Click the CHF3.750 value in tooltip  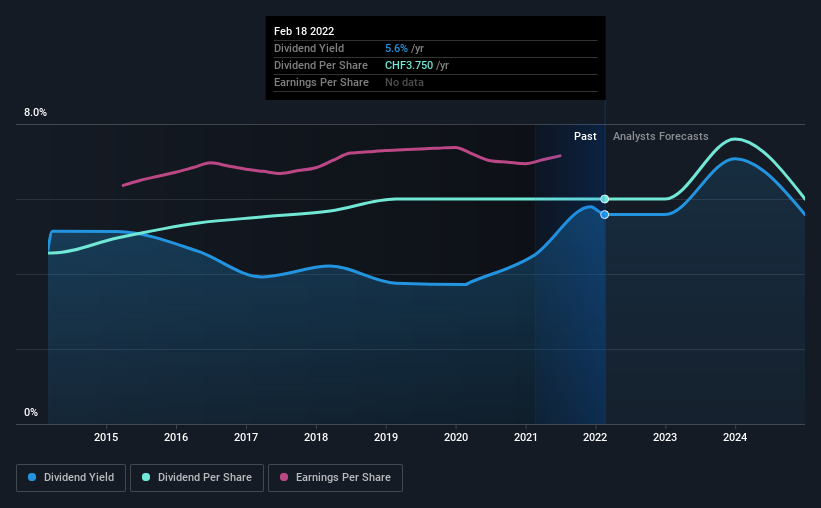pos(409,65)
